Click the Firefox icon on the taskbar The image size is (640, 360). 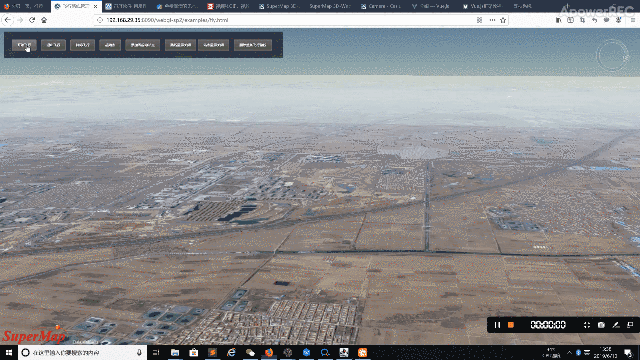[x=269, y=352]
